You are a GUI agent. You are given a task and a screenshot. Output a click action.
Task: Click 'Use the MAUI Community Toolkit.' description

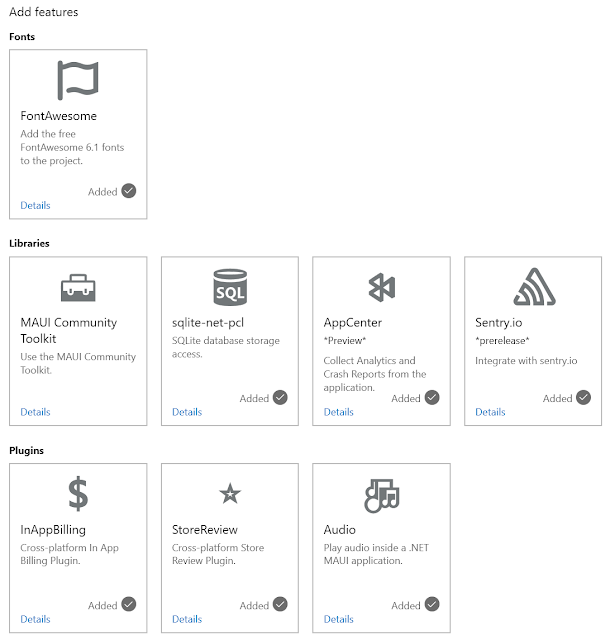[78, 363]
